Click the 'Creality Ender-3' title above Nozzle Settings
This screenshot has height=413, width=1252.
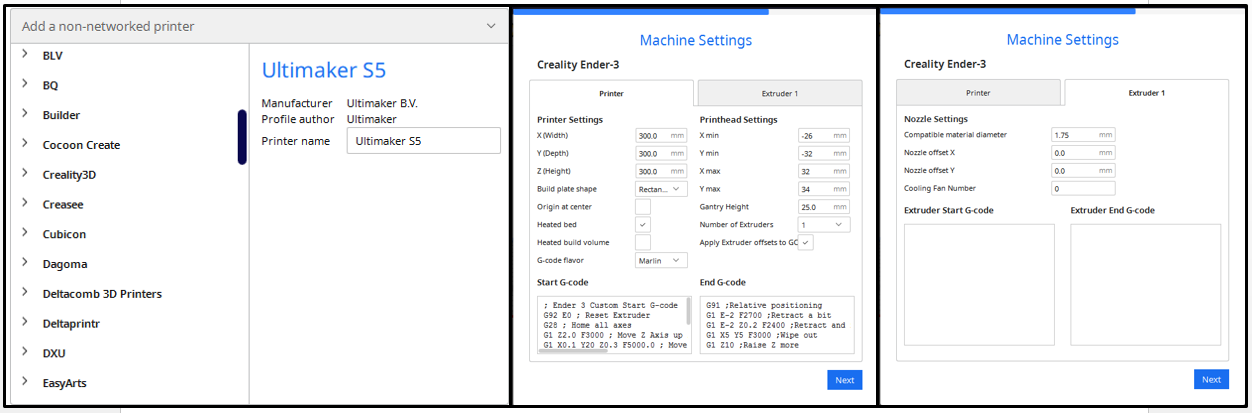click(x=945, y=64)
